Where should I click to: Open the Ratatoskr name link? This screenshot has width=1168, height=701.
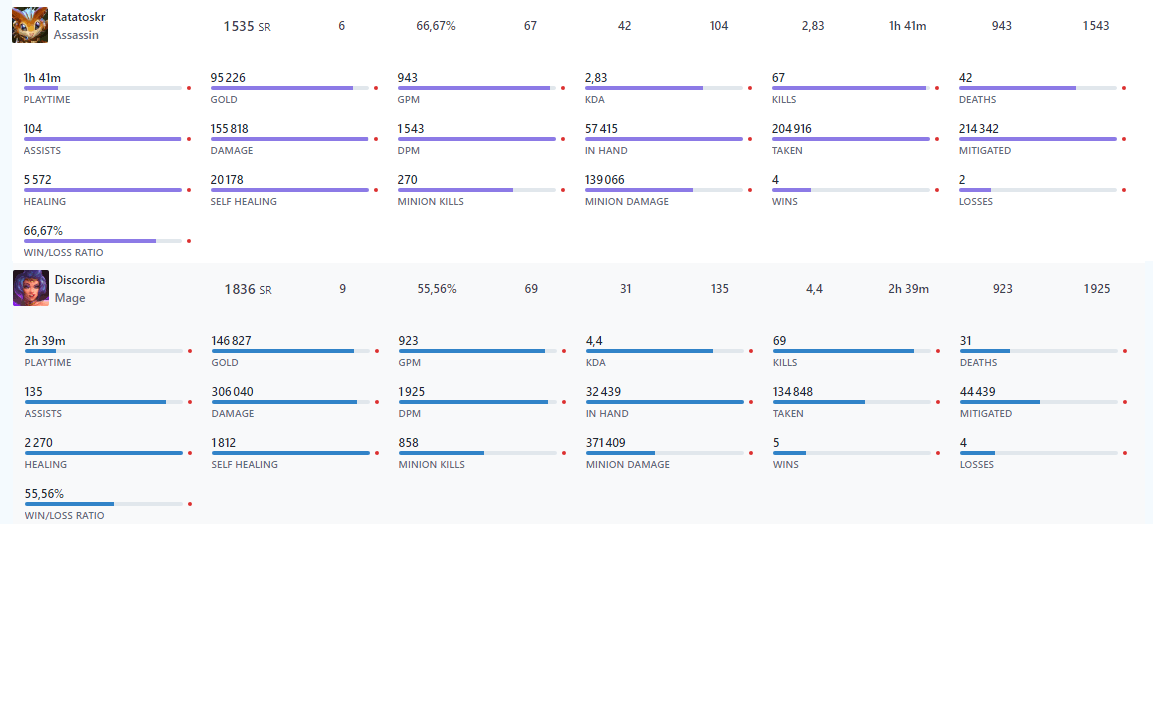tap(79, 17)
